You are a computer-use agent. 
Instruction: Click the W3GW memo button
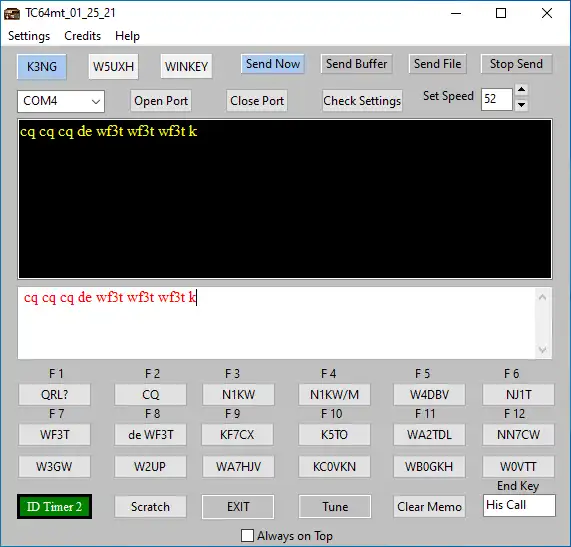55,467
